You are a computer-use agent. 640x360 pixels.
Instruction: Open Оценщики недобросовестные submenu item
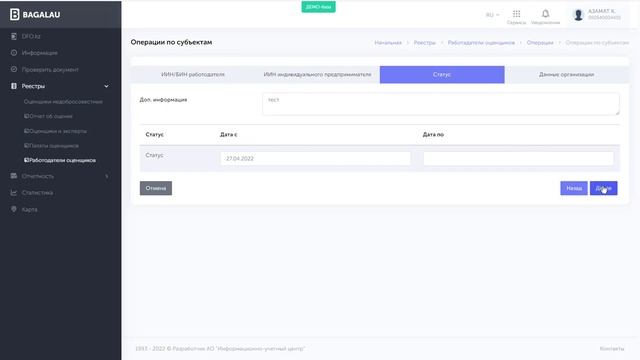[x=63, y=102]
